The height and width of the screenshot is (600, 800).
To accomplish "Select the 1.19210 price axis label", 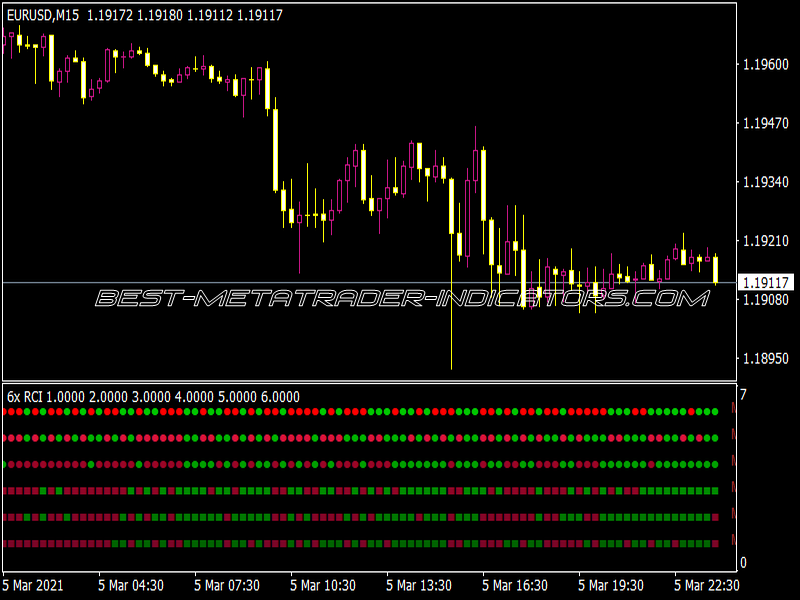I will point(766,241).
